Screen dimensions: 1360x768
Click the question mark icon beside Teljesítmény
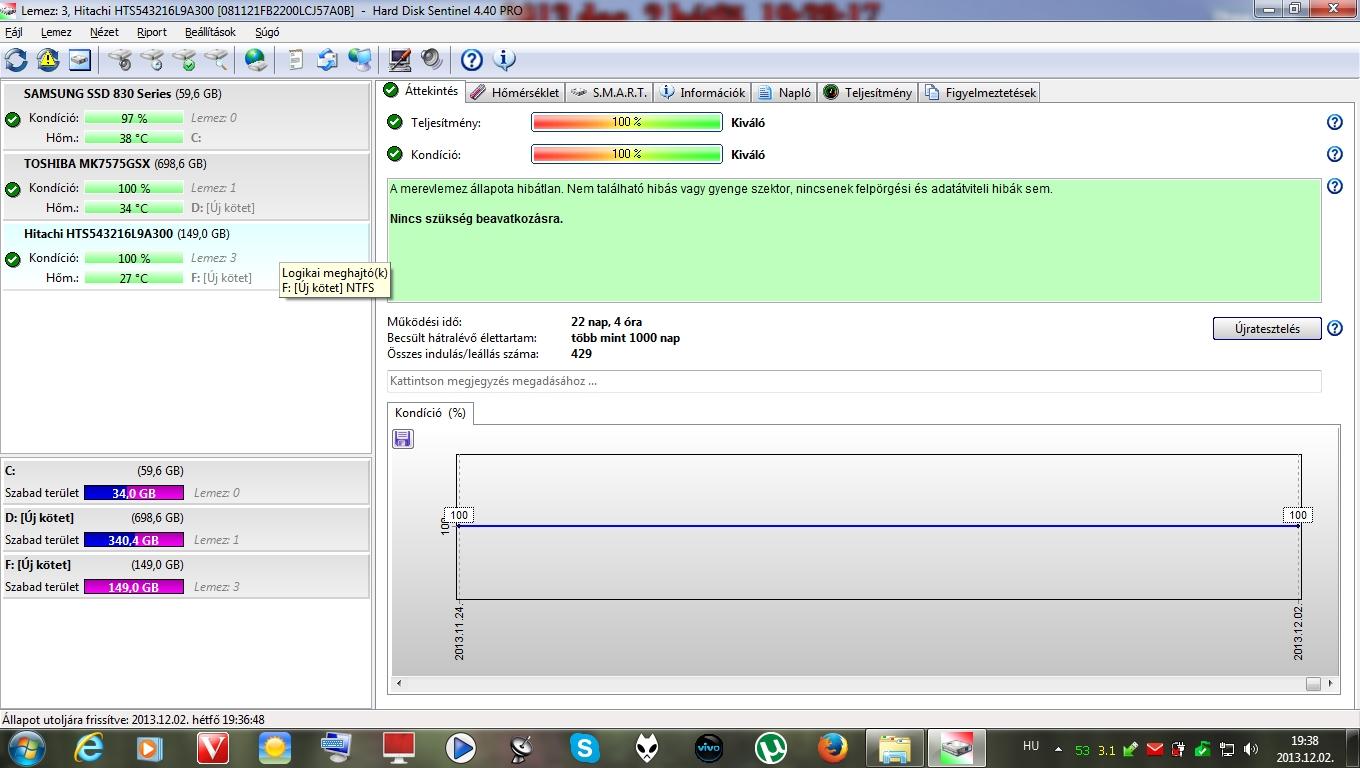coord(1334,122)
